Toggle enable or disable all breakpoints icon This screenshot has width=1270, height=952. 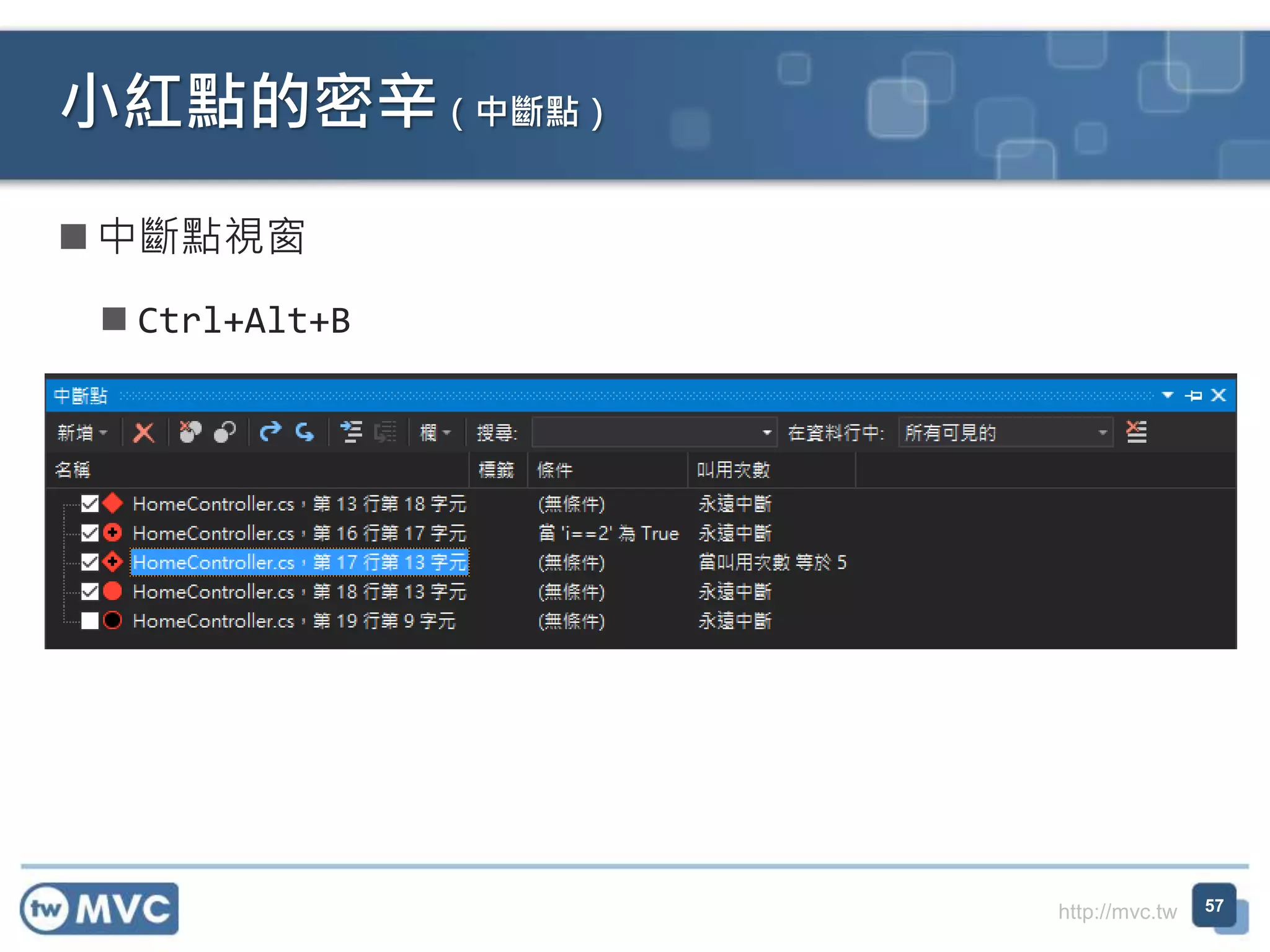pos(224,432)
